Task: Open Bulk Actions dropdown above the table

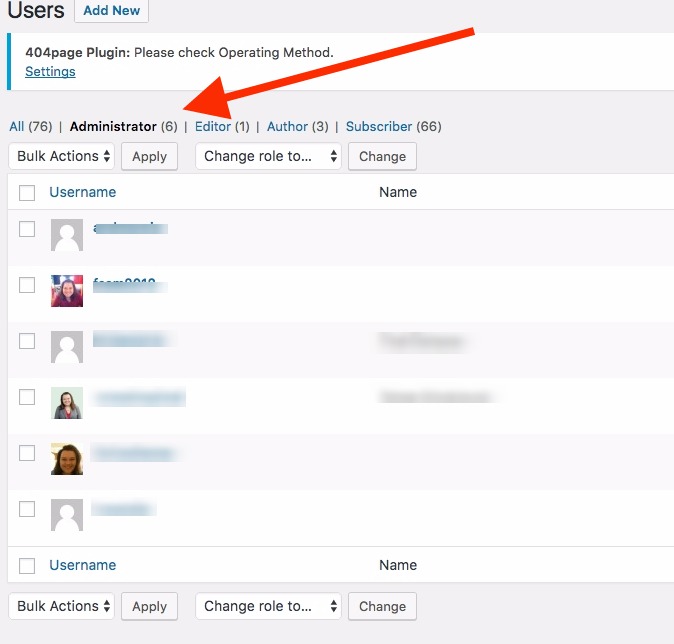Action: [x=61, y=157]
